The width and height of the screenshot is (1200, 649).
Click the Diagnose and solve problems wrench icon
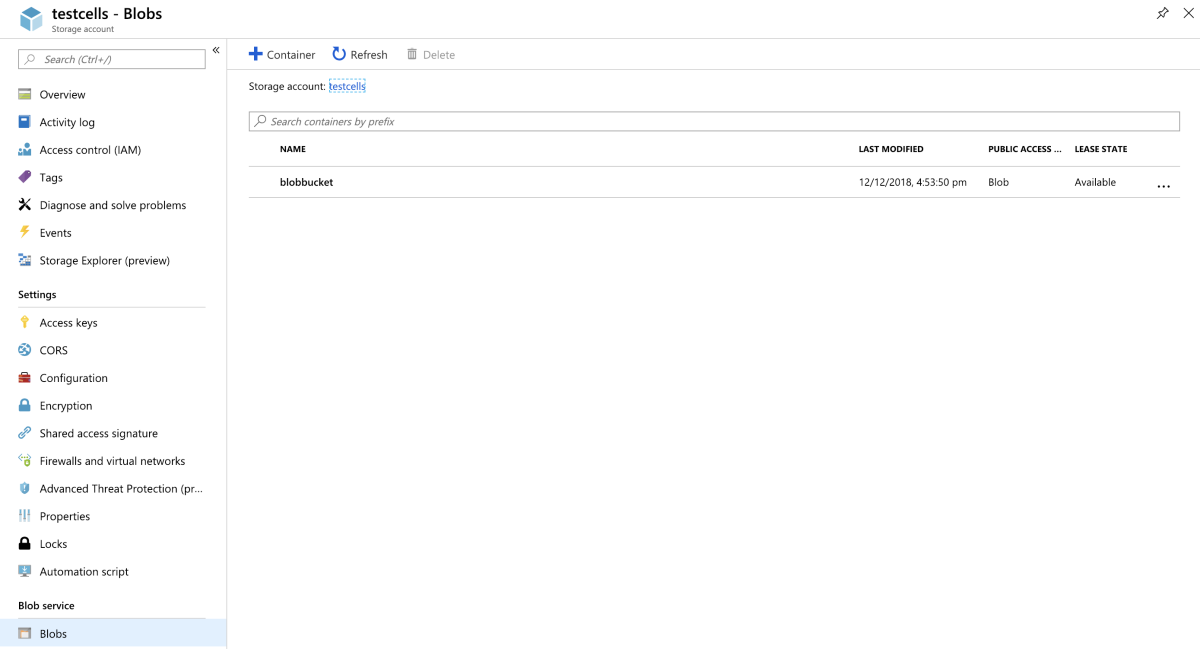coord(25,205)
